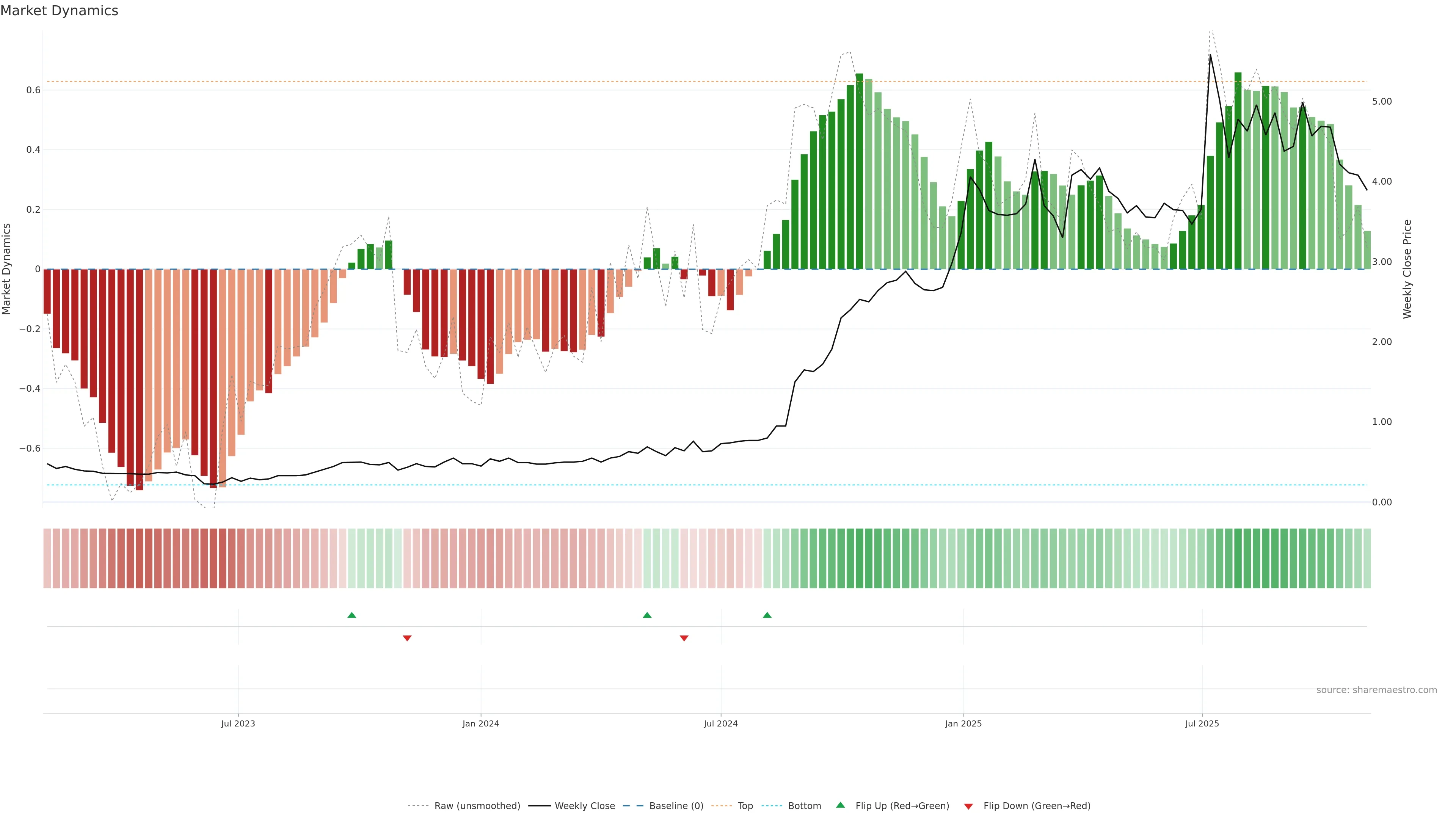
Task: Click the green triangle icon in the legend
Action: pyautogui.click(x=841, y=805)
